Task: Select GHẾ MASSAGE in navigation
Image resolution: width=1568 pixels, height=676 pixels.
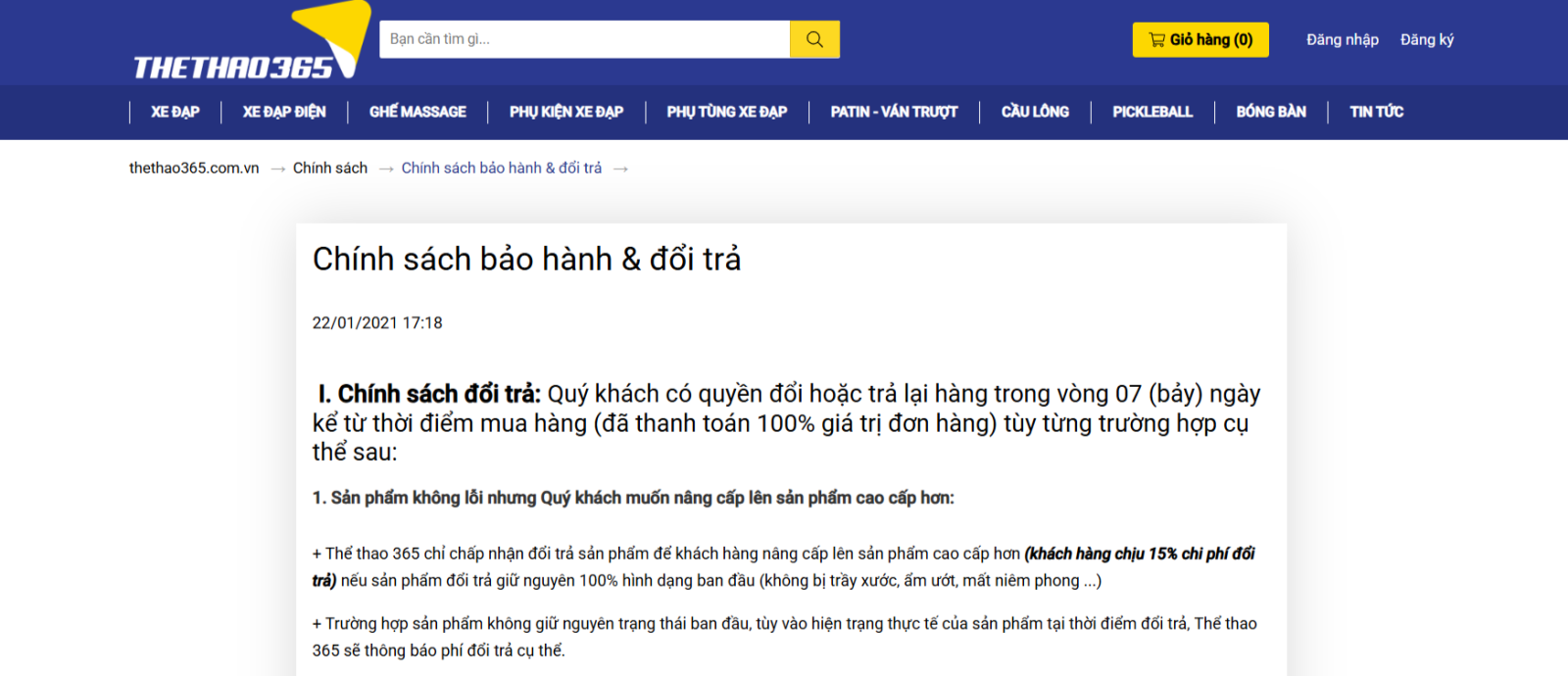Action: pyautogui.click(x=417, y=112)
